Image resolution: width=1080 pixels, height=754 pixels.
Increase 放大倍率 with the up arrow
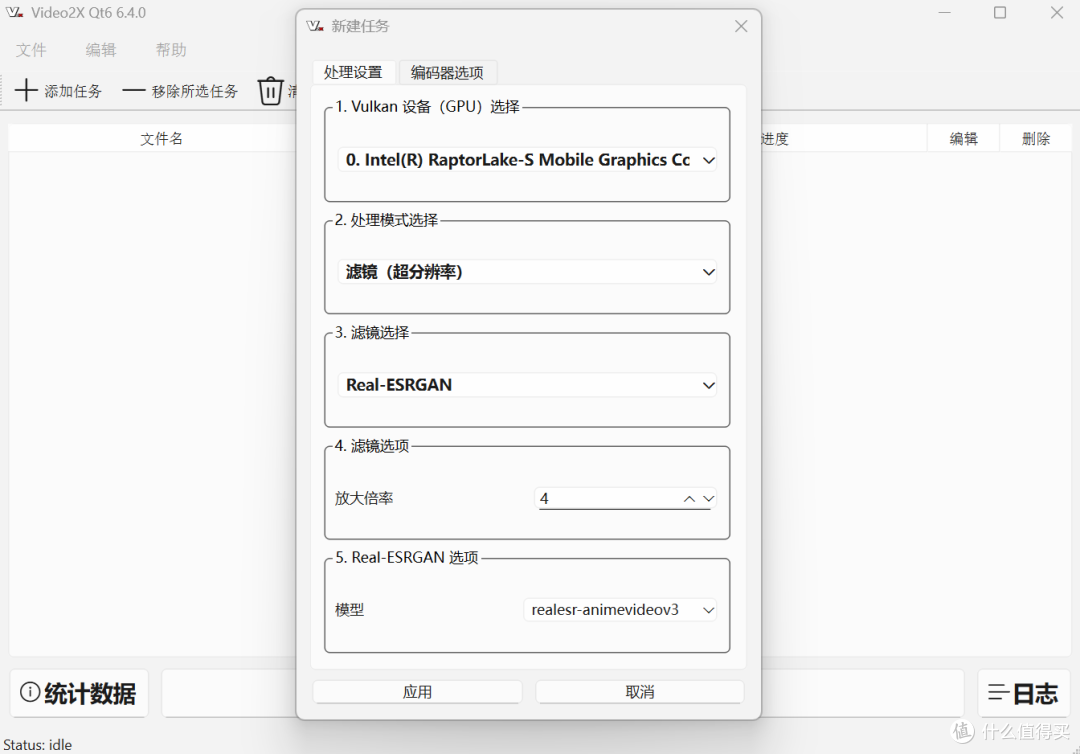click(689, 499)
